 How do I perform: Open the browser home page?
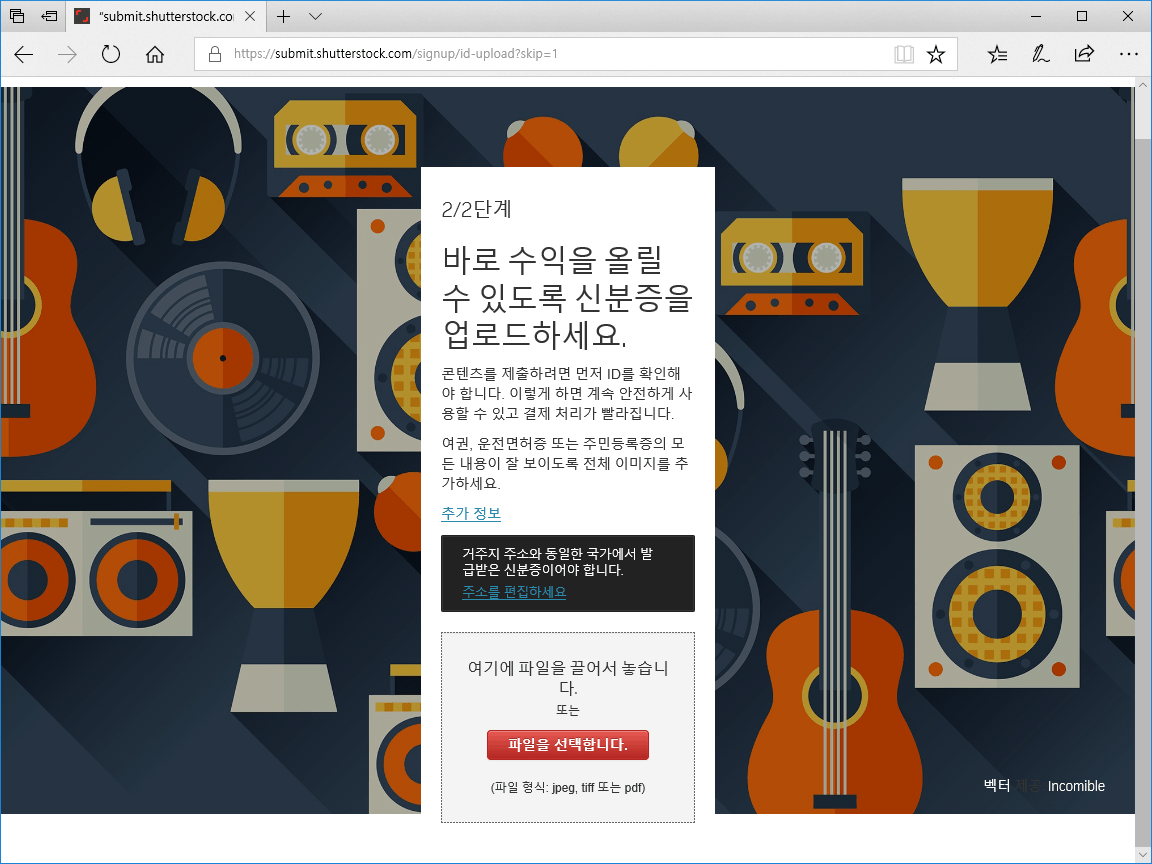click(x=154, y=54)
